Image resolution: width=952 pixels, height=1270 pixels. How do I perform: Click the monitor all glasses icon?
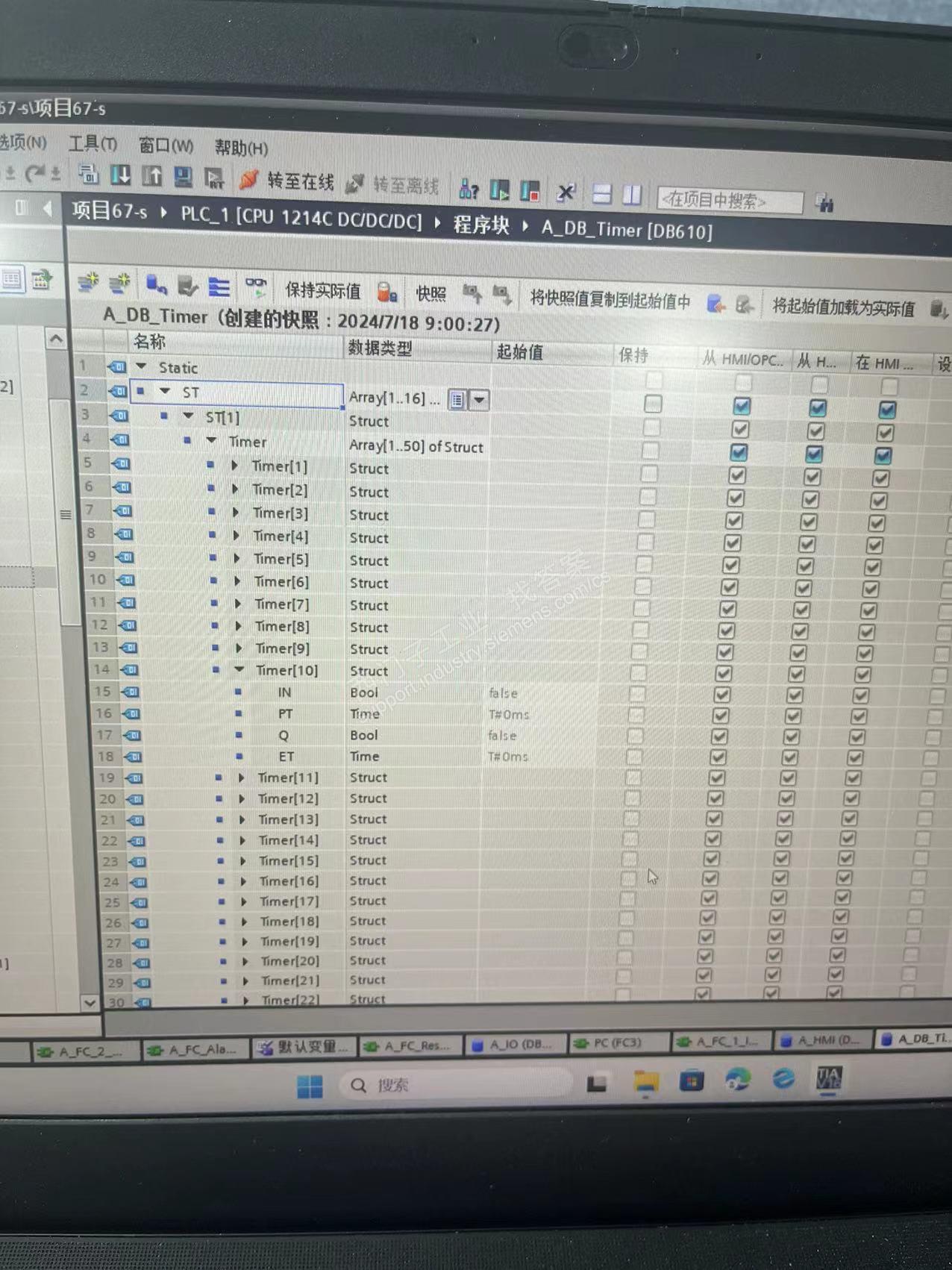(x=256, y=286)
